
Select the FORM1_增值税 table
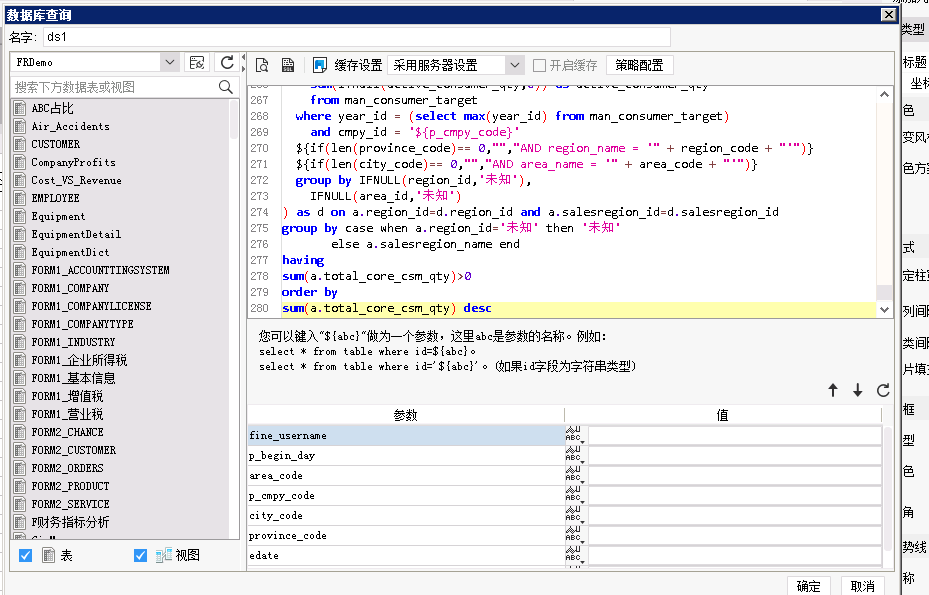[67, 396]
